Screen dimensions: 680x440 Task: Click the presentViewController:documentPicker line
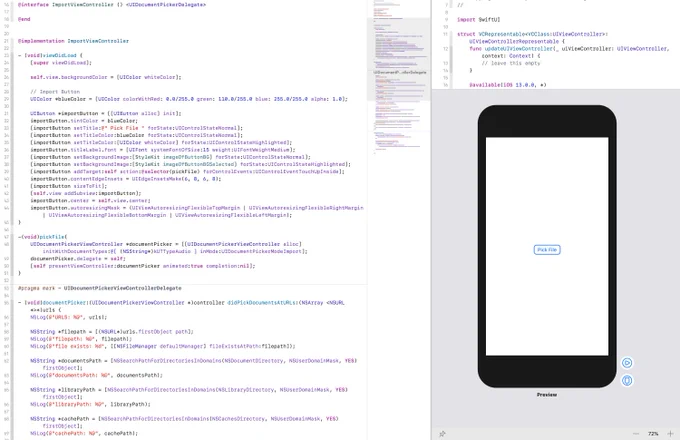[143, 266]
